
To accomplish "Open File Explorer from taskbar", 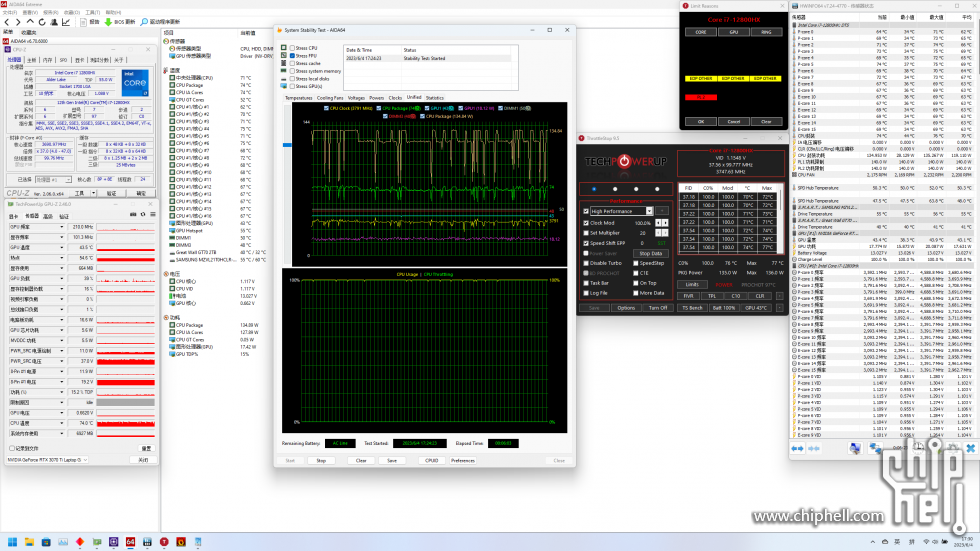I will click(x=29, y=542).
